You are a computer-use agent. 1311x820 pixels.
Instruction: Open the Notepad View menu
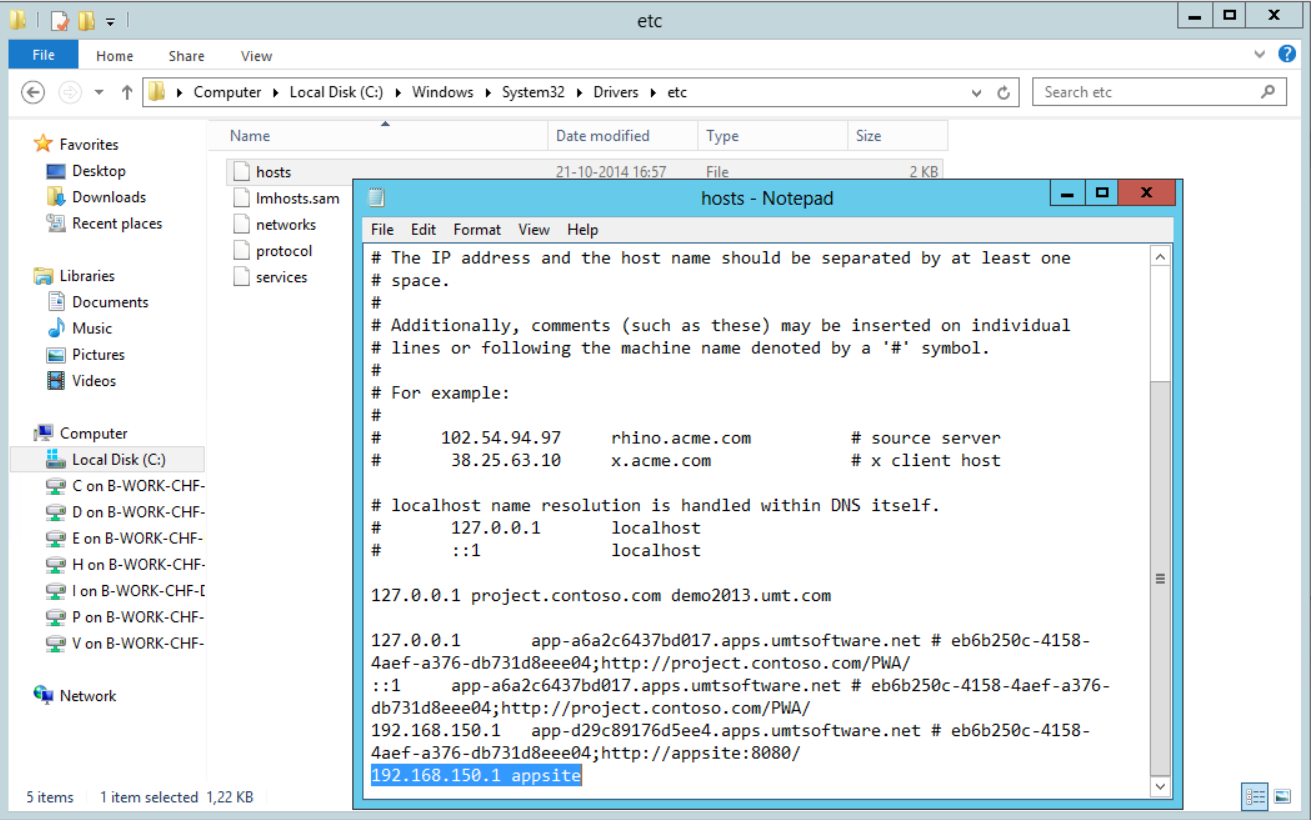coord(533,229)
